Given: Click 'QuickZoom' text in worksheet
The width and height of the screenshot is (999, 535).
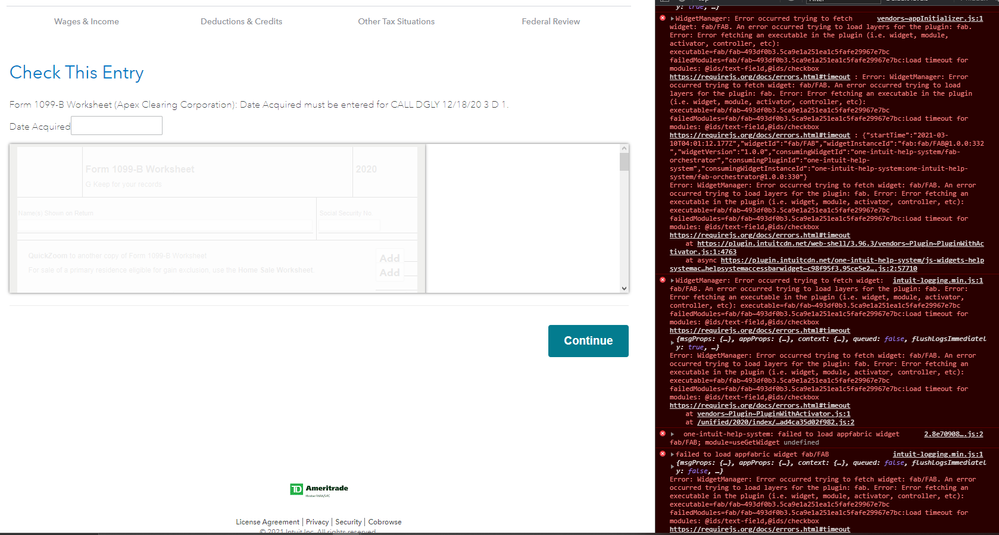Looking at the screenshot, I should click(48, 255).
